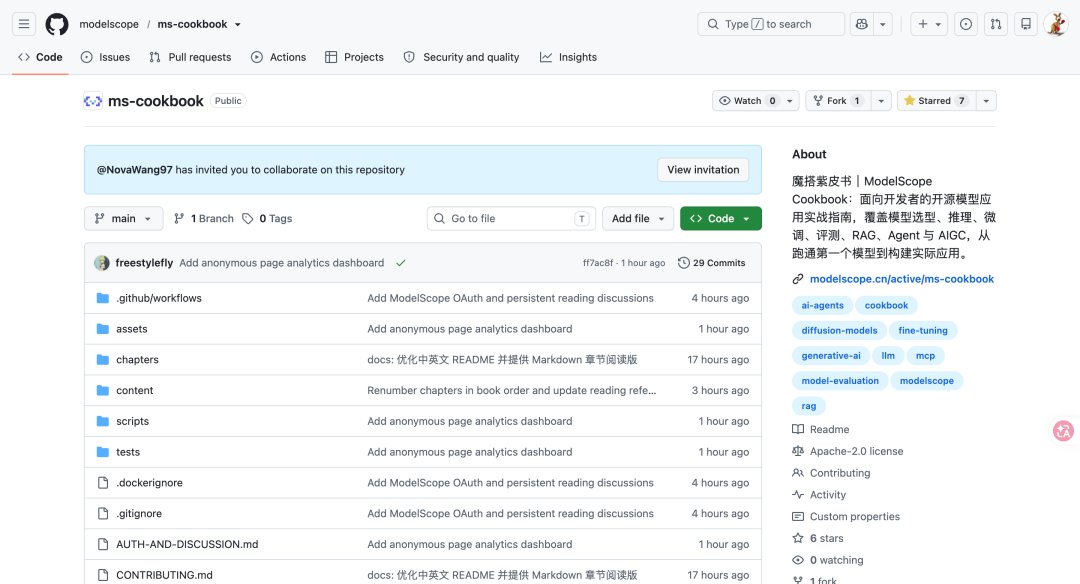1080x584 pixels.
Task: Open the .dockerignore file
Action: coord(149,483)
